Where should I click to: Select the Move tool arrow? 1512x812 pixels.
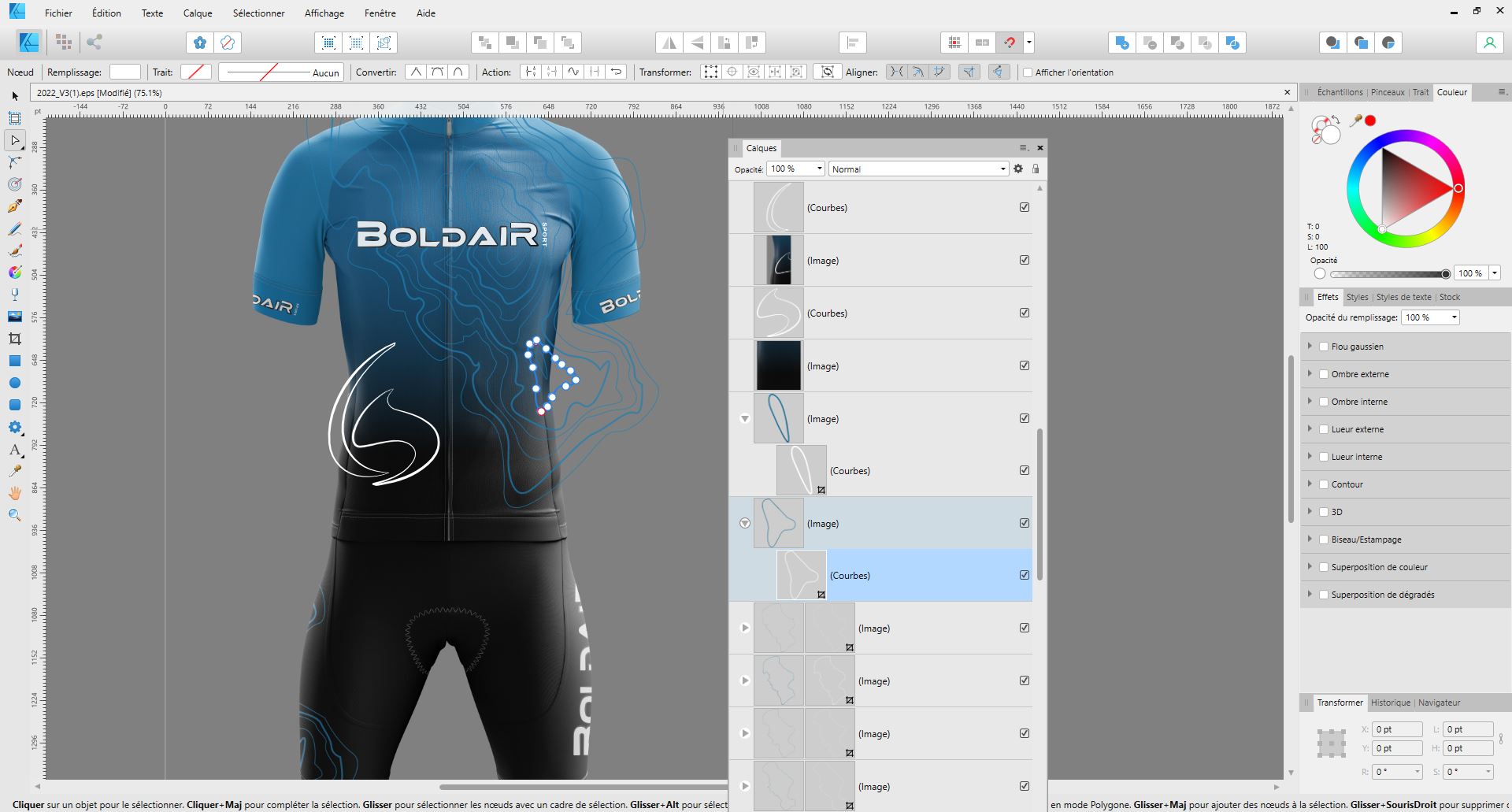(x=15, y=96)
